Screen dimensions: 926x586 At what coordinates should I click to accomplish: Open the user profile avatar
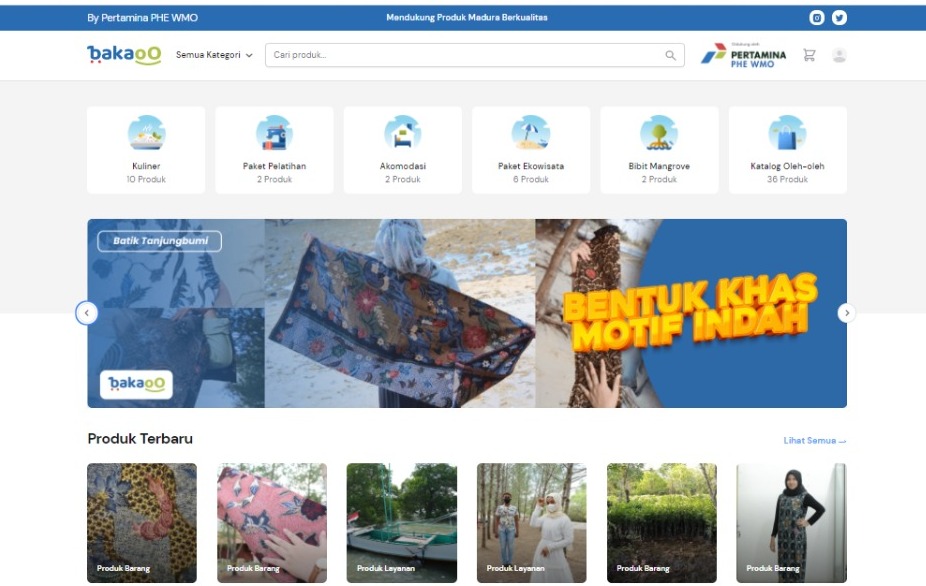pyautogui.click(x=839, y=55)
